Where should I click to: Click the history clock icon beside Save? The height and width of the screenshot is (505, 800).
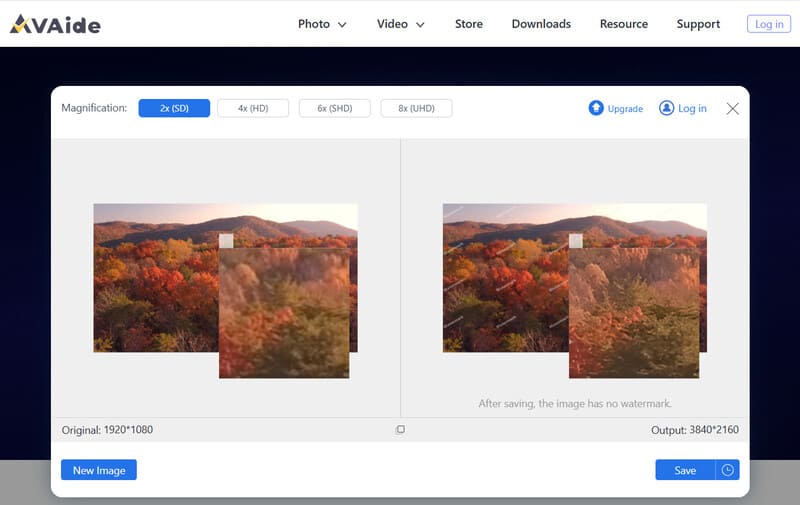coord(728,470)
